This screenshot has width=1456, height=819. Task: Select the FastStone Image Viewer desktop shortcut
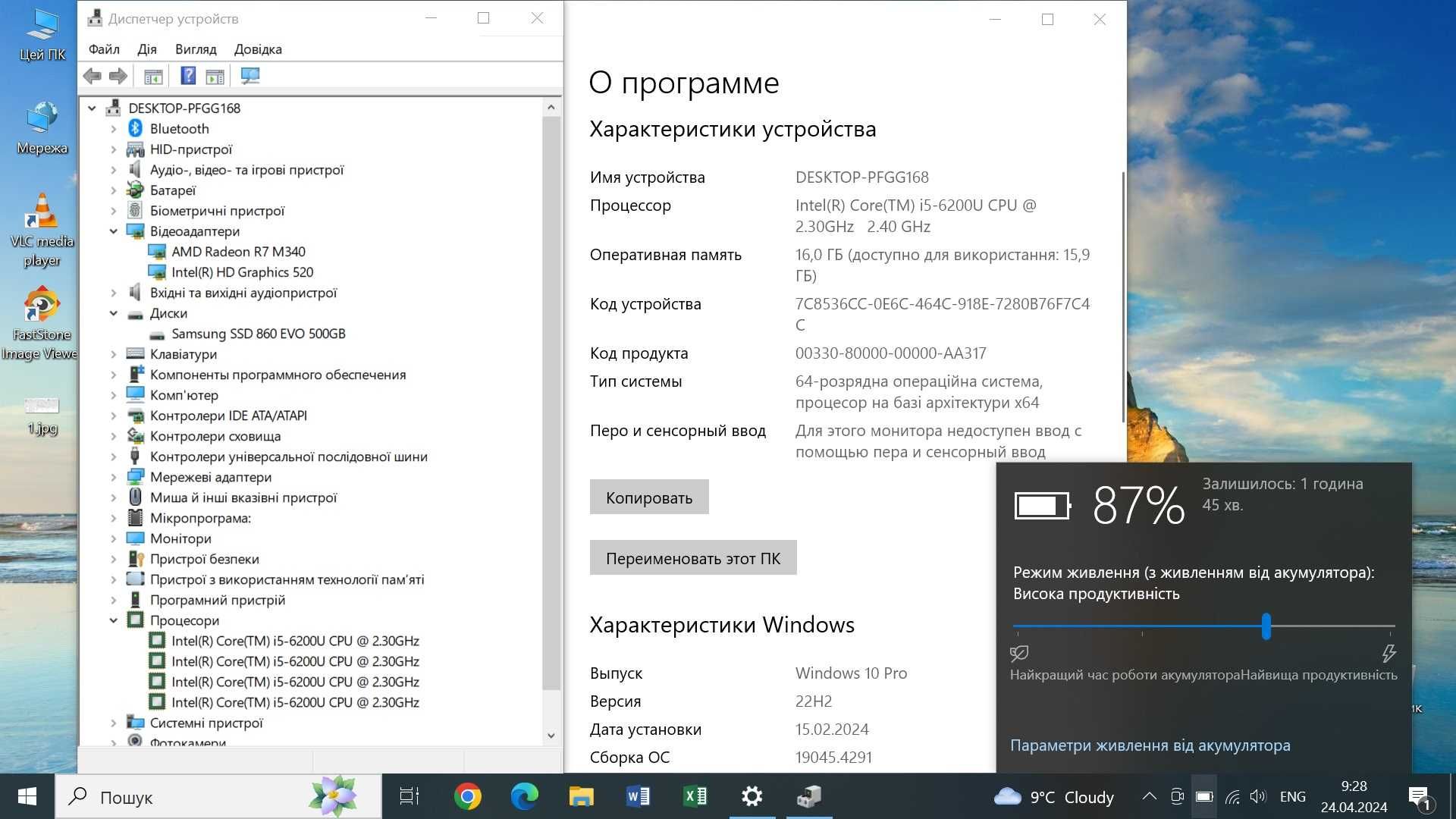[41, 324]
